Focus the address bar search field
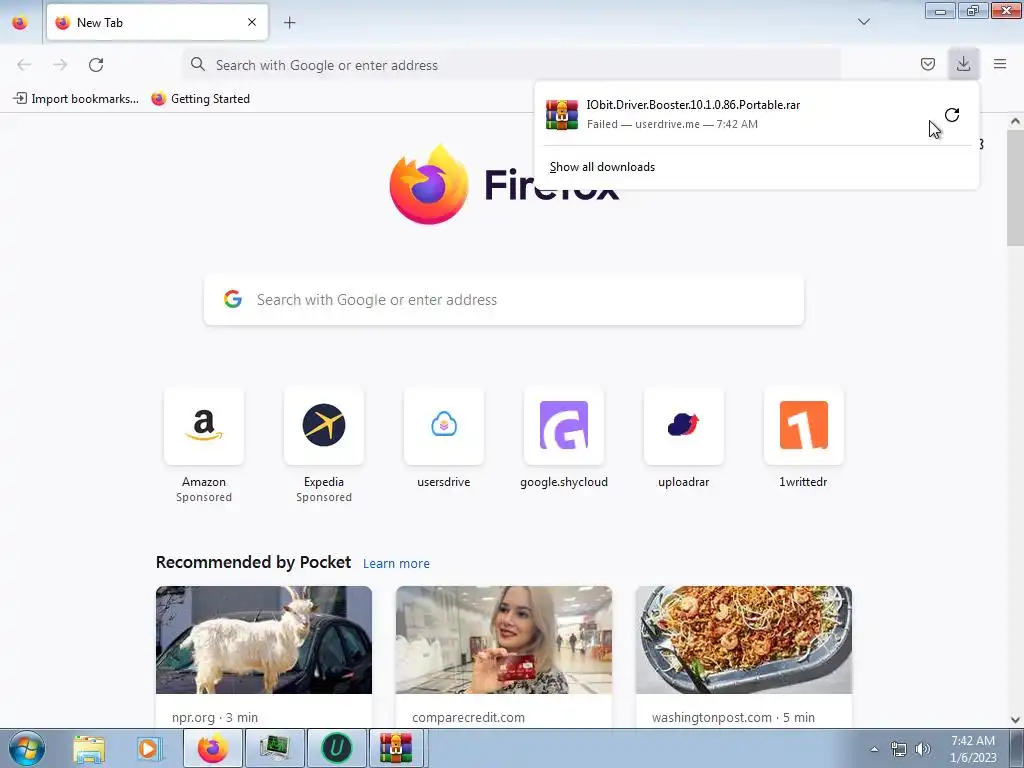The width and height of the screenshot is (1024, 768). point(511,65)
